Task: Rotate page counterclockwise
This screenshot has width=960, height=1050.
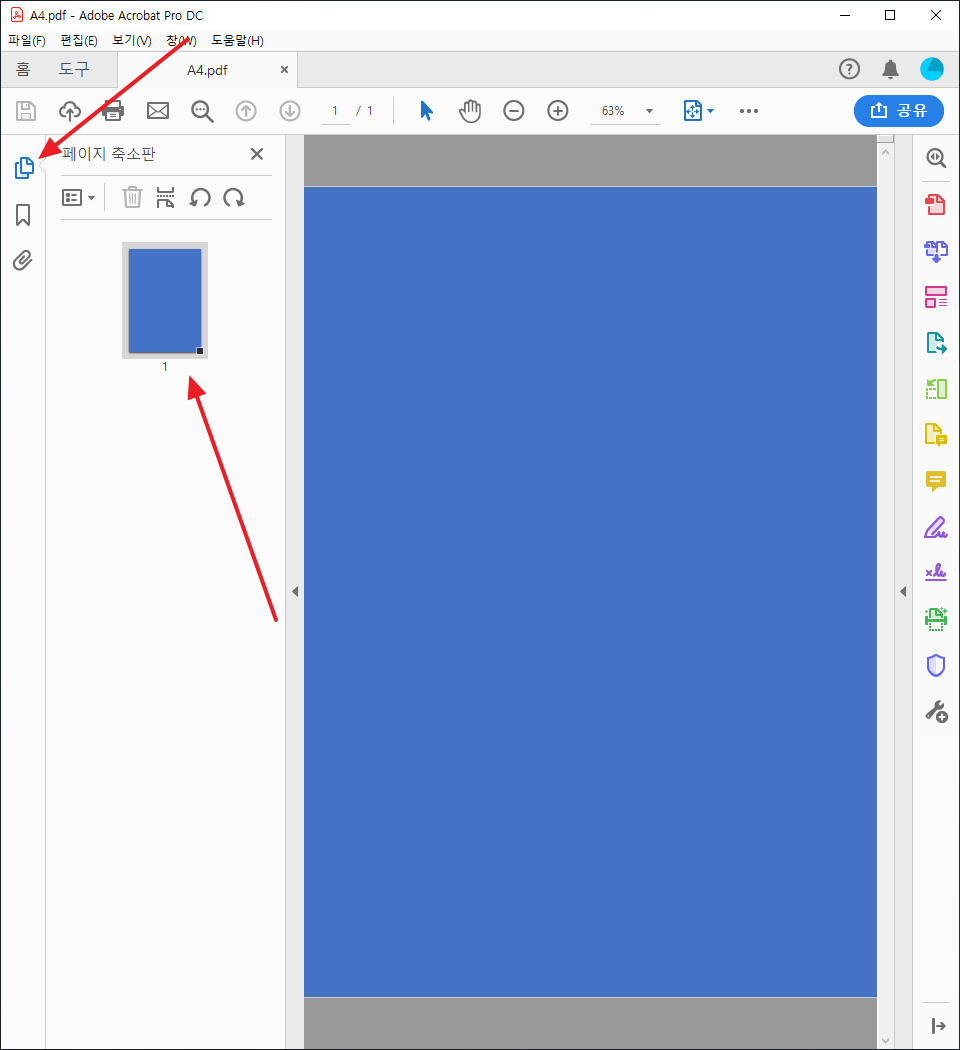Action: pos(200,198)
